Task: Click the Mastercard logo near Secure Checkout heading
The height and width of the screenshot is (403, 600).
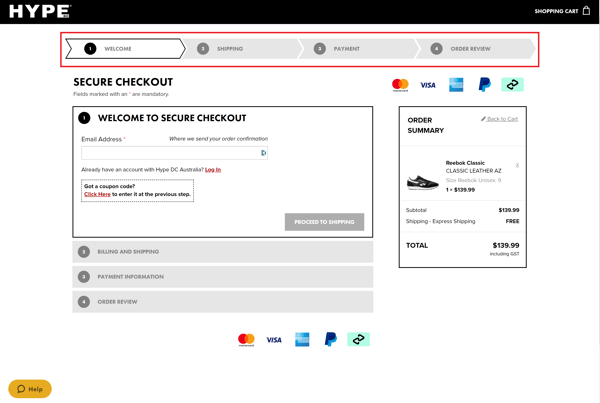Action: tap(400, 85)
